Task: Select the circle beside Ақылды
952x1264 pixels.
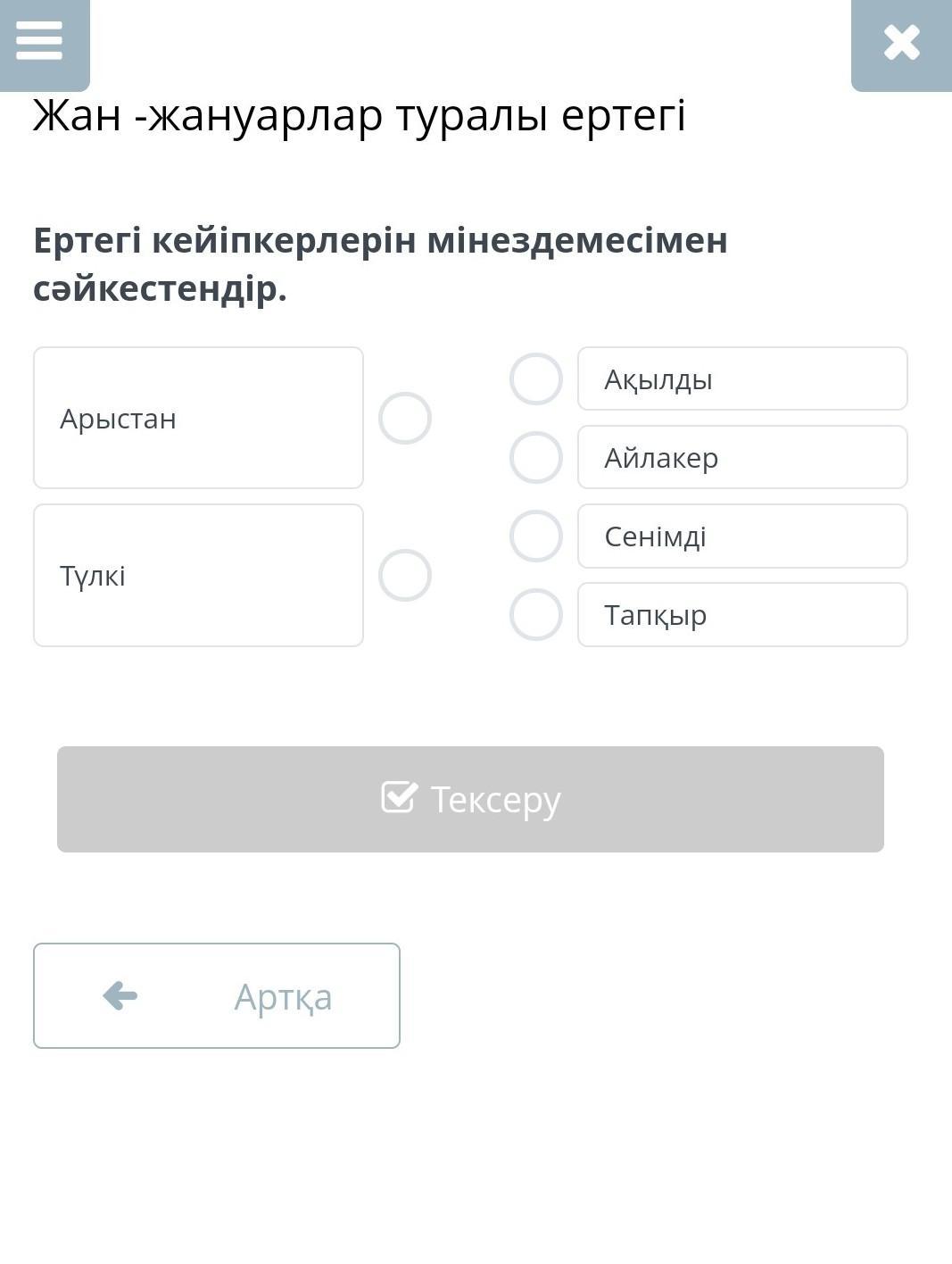Action: click(535, 379)
